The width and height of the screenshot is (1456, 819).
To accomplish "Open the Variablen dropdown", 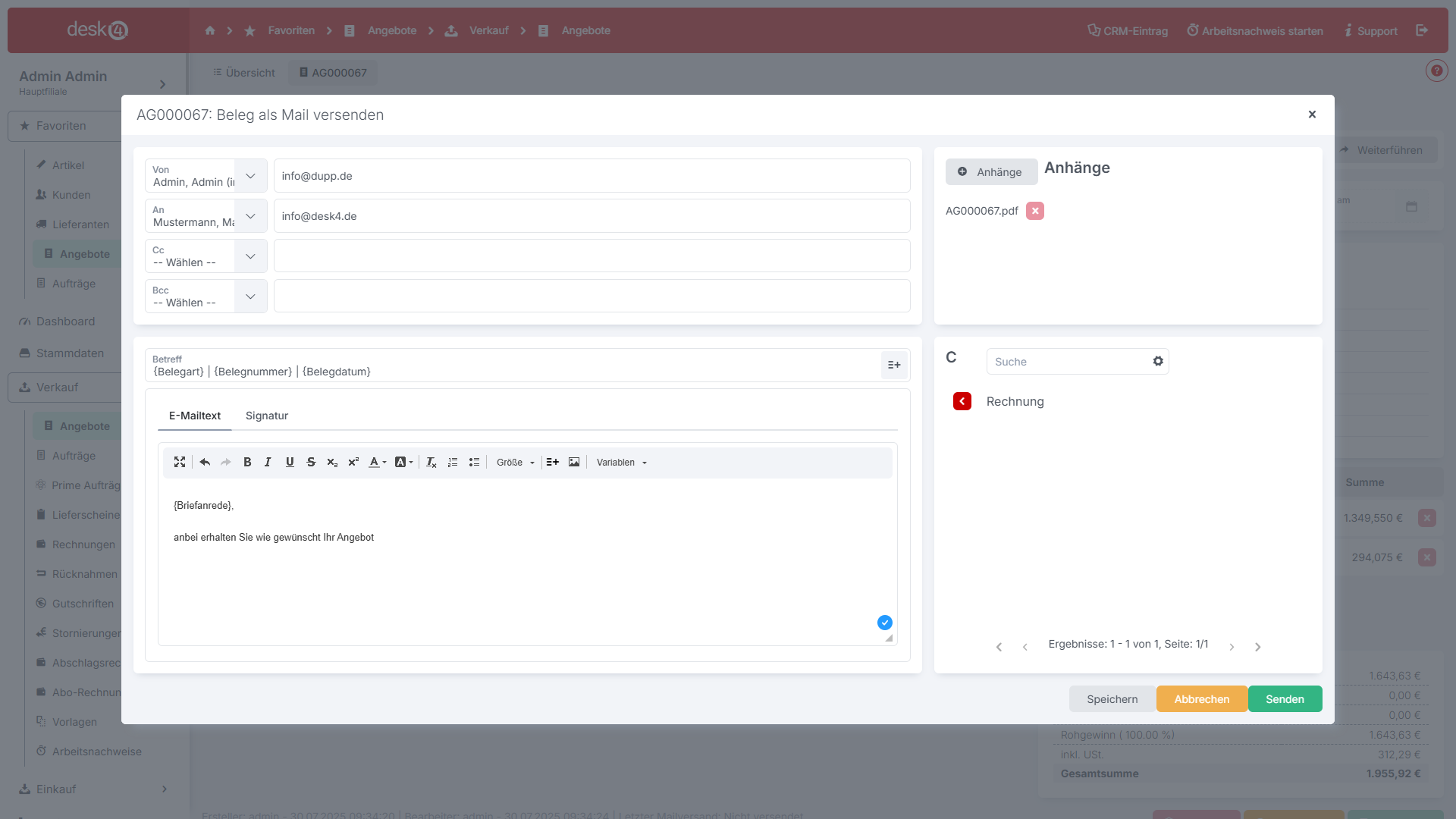I will click(x=622, y=462).
